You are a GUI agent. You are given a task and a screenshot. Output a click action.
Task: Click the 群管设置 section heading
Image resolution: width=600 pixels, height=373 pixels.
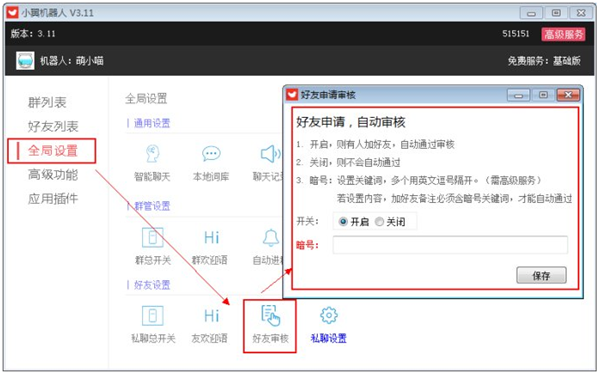click(x=152, y=206)
